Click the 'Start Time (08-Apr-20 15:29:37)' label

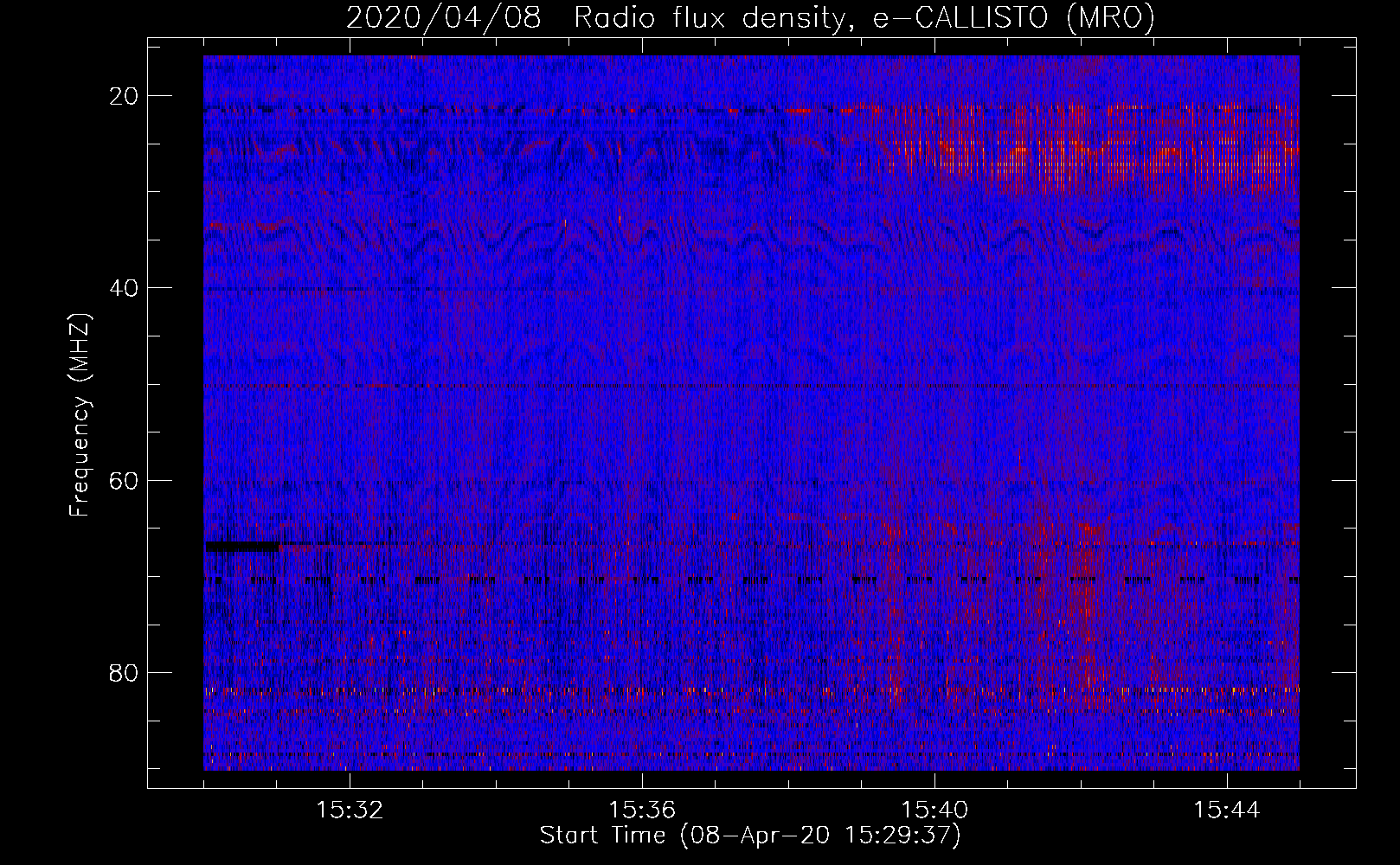coord(750,836)
